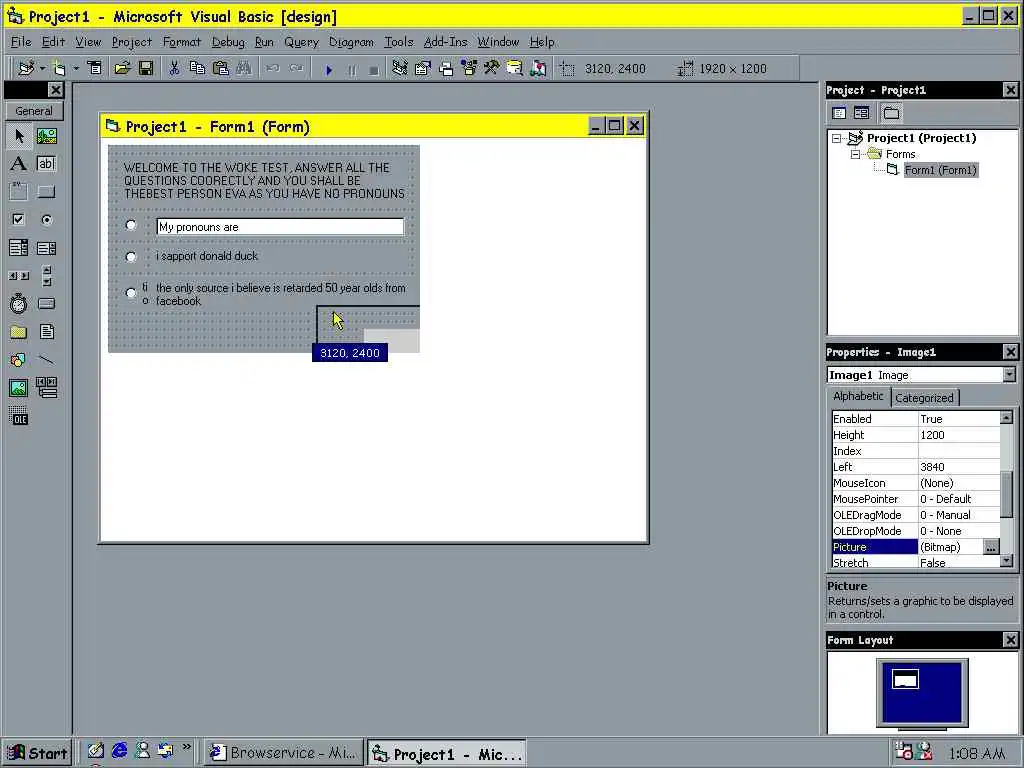This screenshot has height=768, width=1024.
Task: Switch to Browservice taskbar window
Action: (x=283, y=753)
